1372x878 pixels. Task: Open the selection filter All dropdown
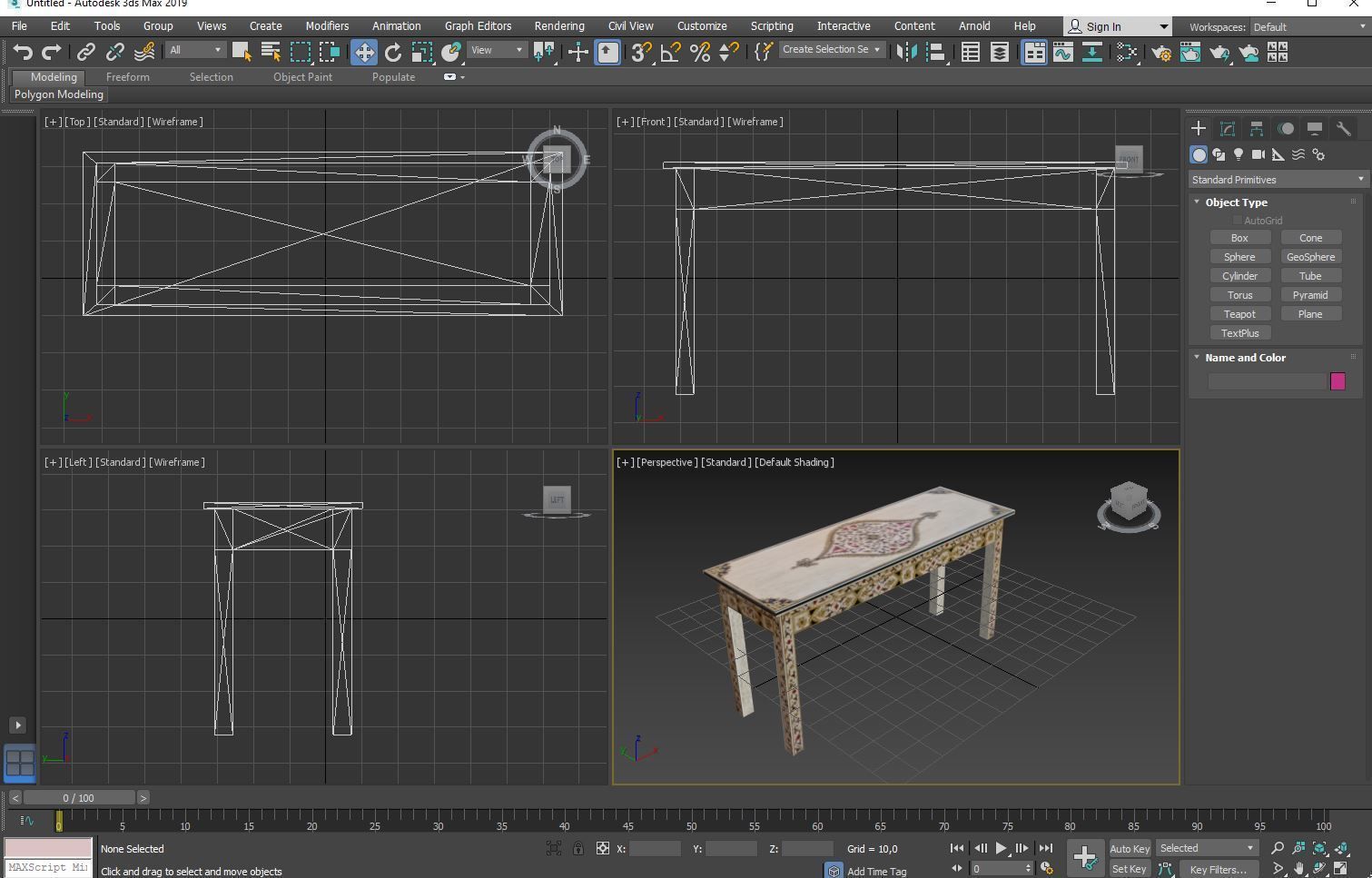tap(195, 51)
